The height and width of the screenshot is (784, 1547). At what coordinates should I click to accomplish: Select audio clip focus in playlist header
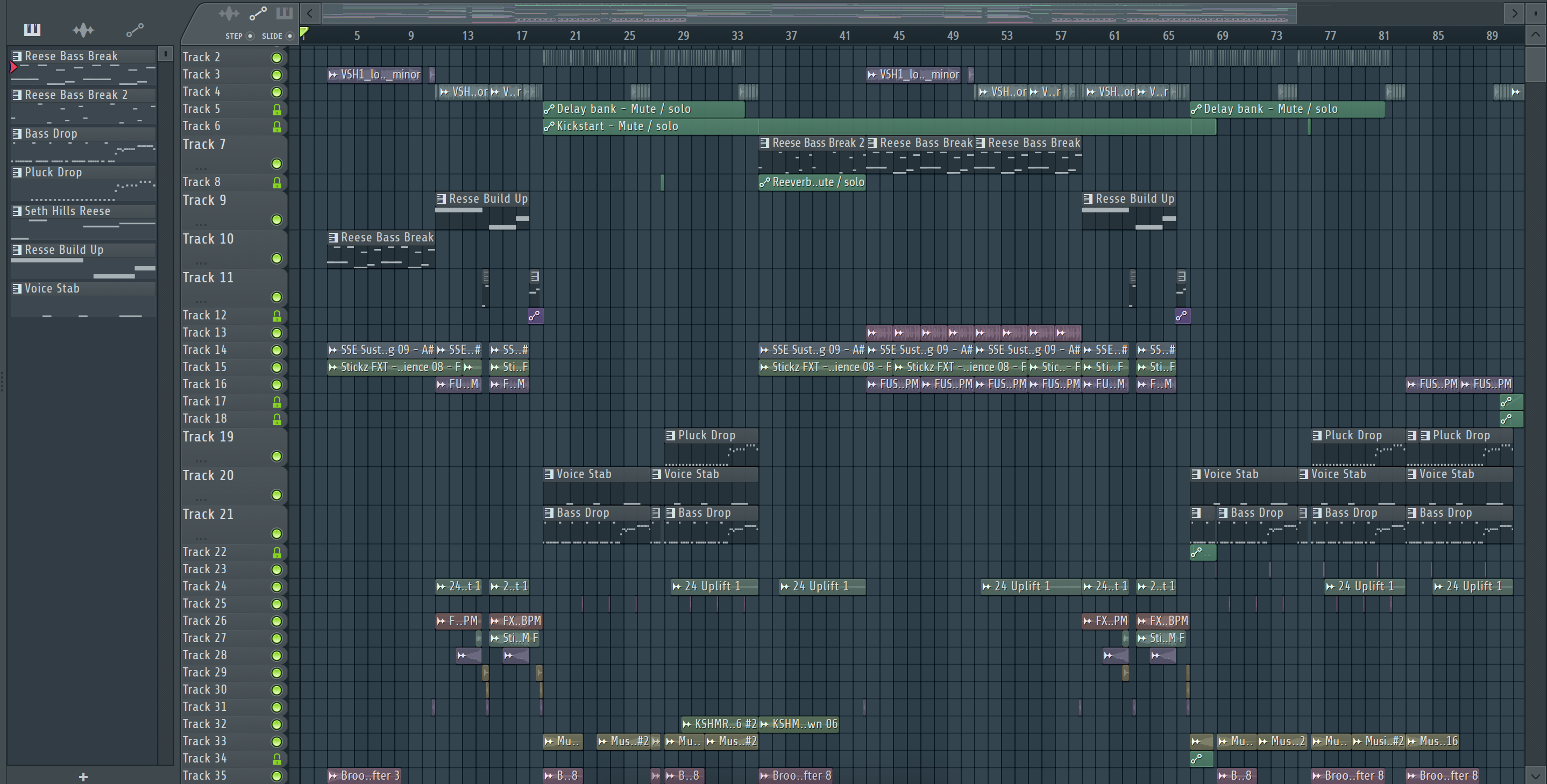[x=229, y=13]
